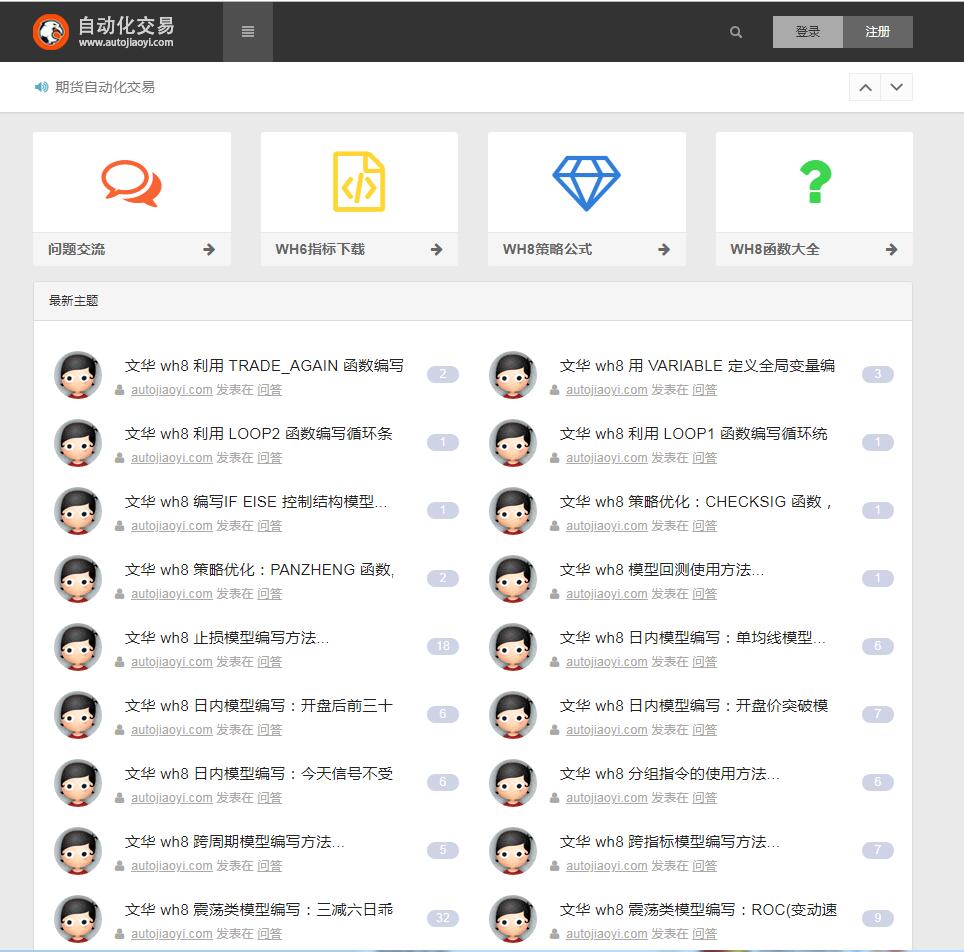Image resolution: width=964 pixels, height=952 pixels.
Task: Click avatar next to ROC(变动速 topic
Action: [513, 919]
